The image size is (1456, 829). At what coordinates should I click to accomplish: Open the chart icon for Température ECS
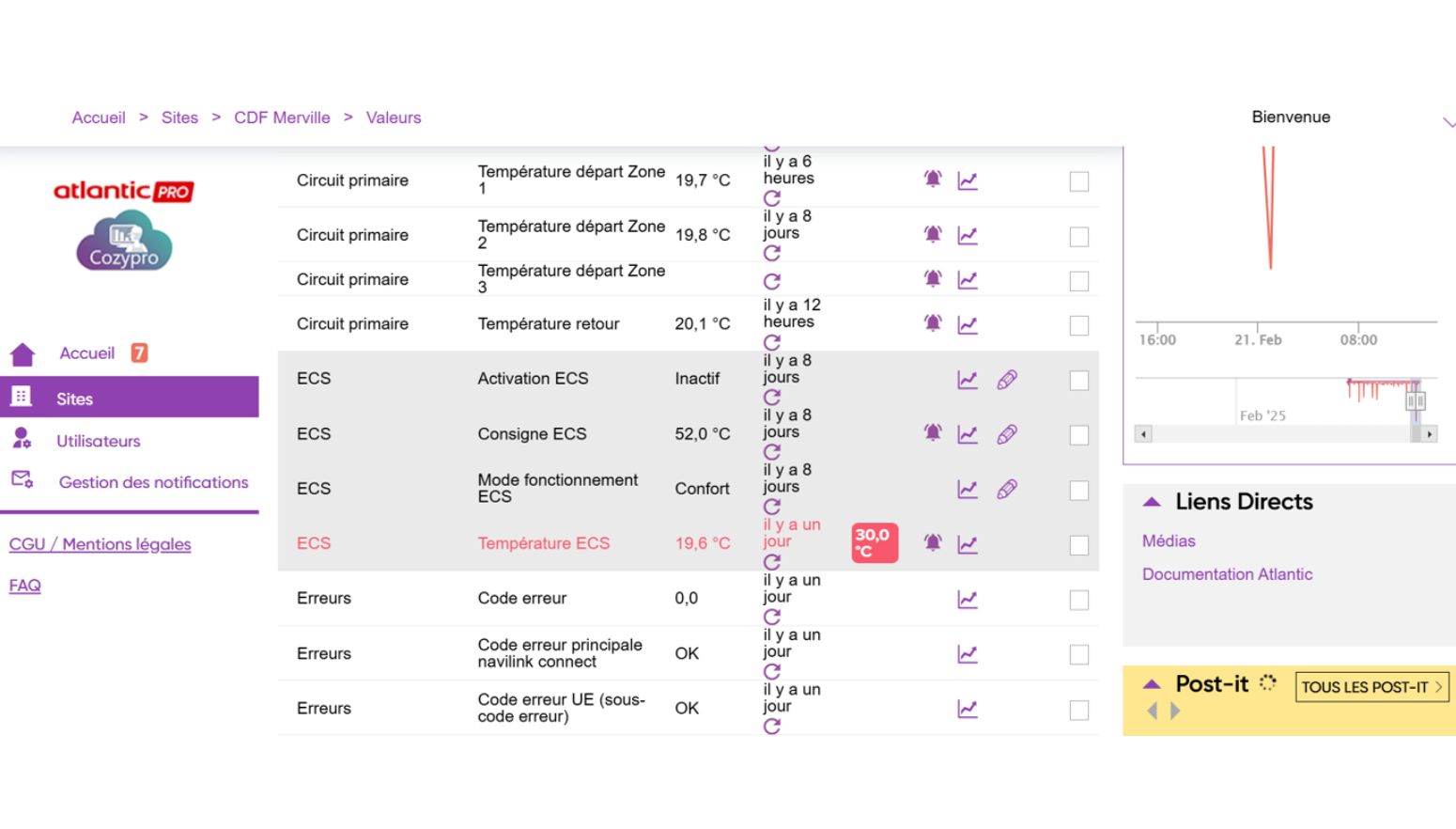[968, 543]
